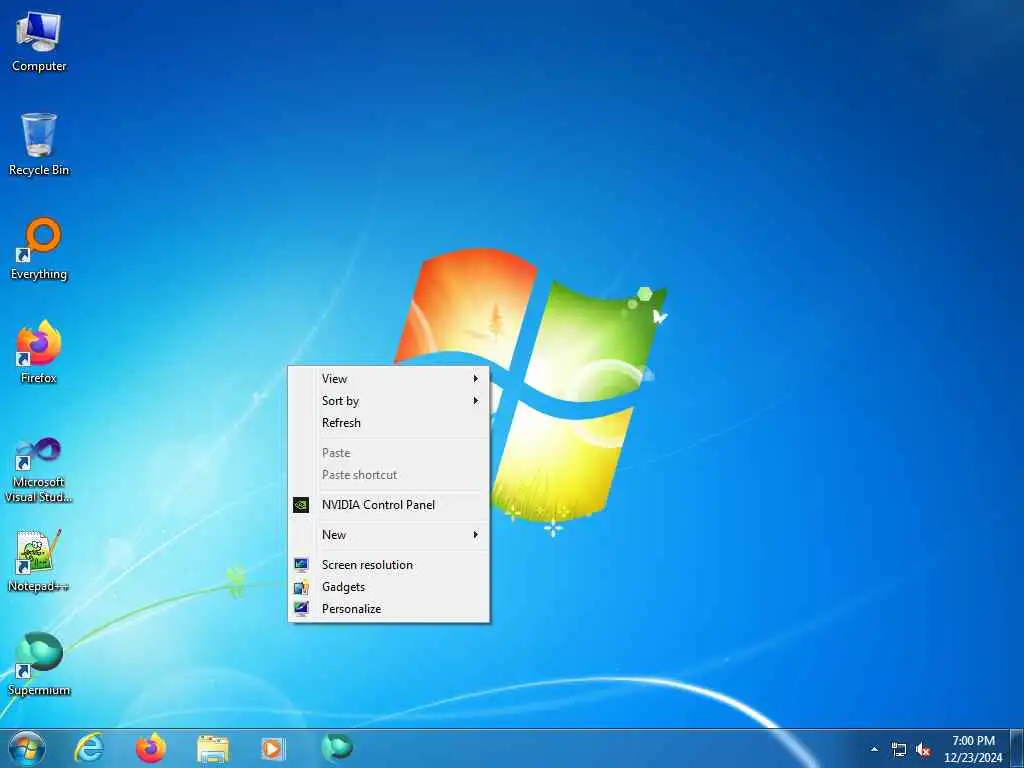Open Windows Media Player from taskbar

[x=273, y=748]
